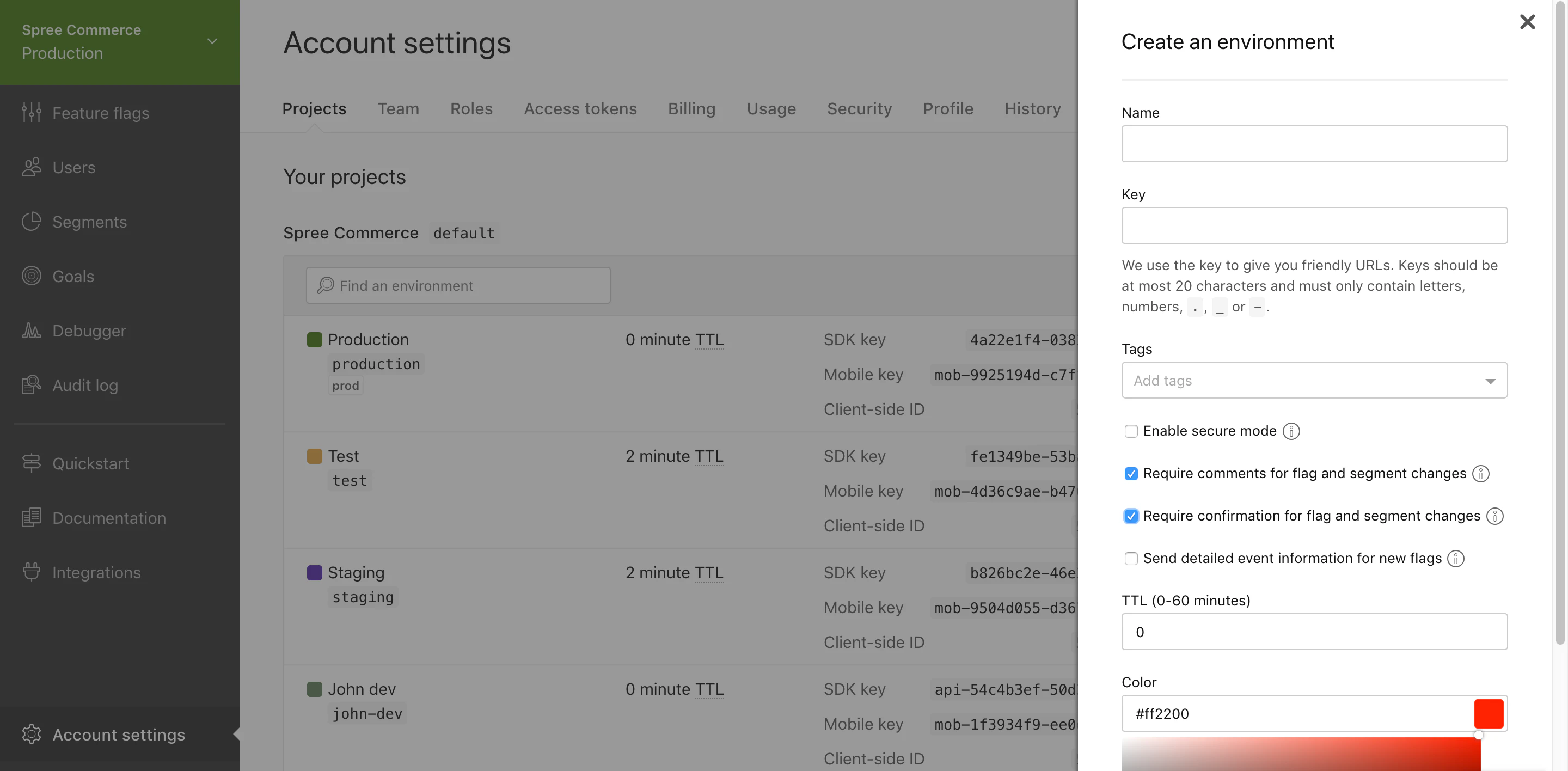Select the Goals target icon
This screenshot has width=1568, height=771.
(32, 276)
